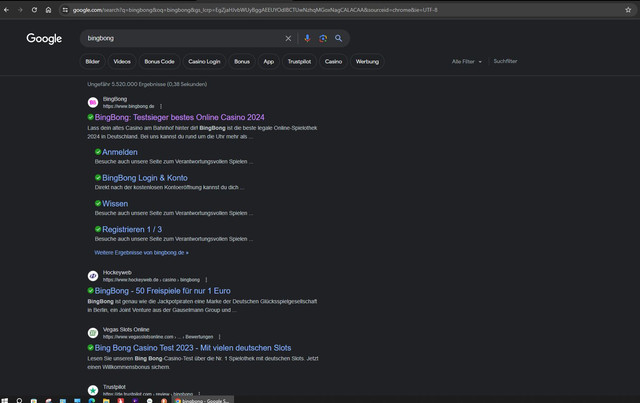Click the Vegas Slots Online favicon
This screenshot has height=403, width=640.
click(93, 333)
